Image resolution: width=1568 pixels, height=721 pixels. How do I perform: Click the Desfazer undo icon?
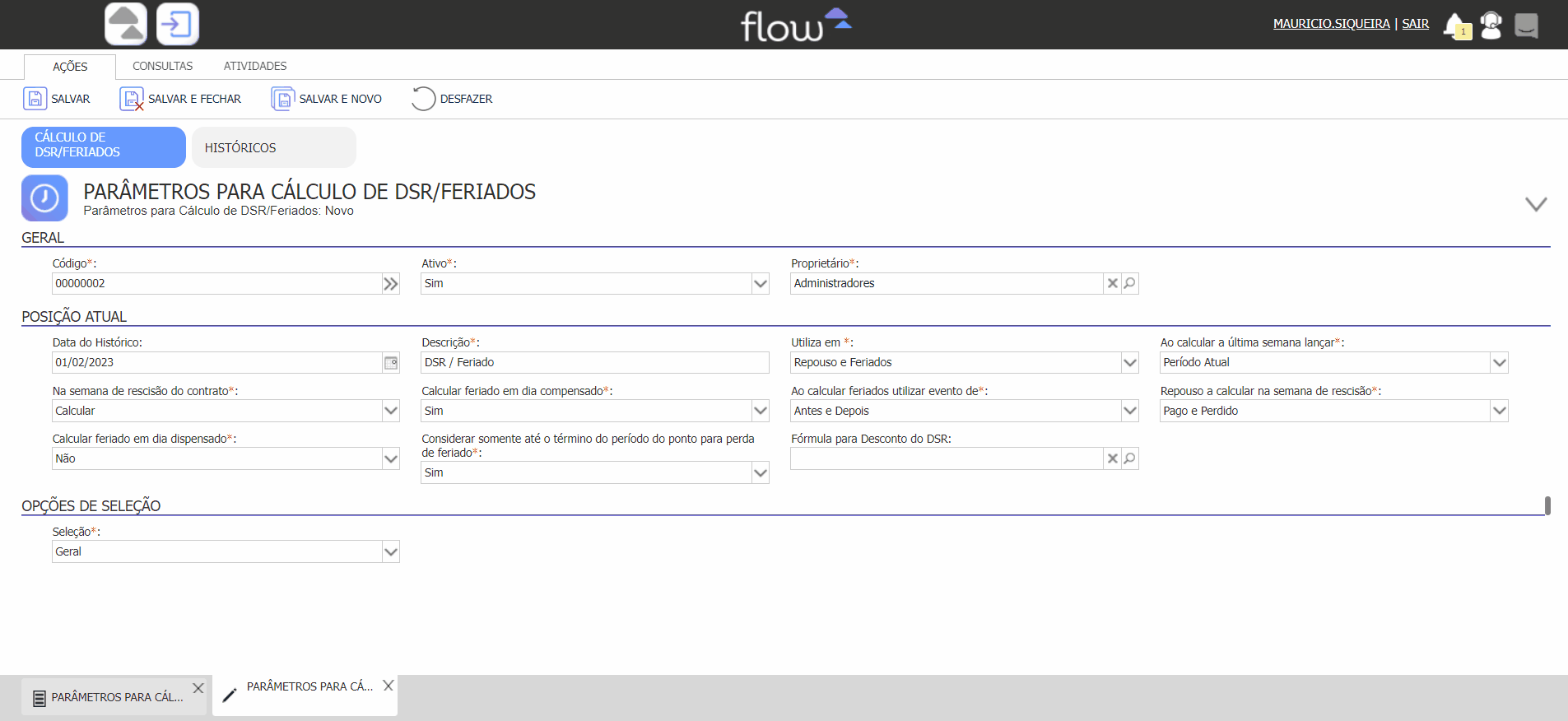tap(423, 99)
